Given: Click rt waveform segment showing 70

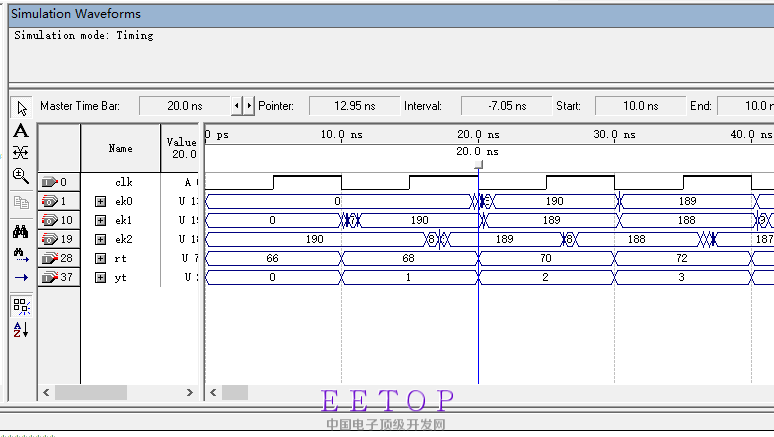Looking at the screenshot, I should click(545, 258).
